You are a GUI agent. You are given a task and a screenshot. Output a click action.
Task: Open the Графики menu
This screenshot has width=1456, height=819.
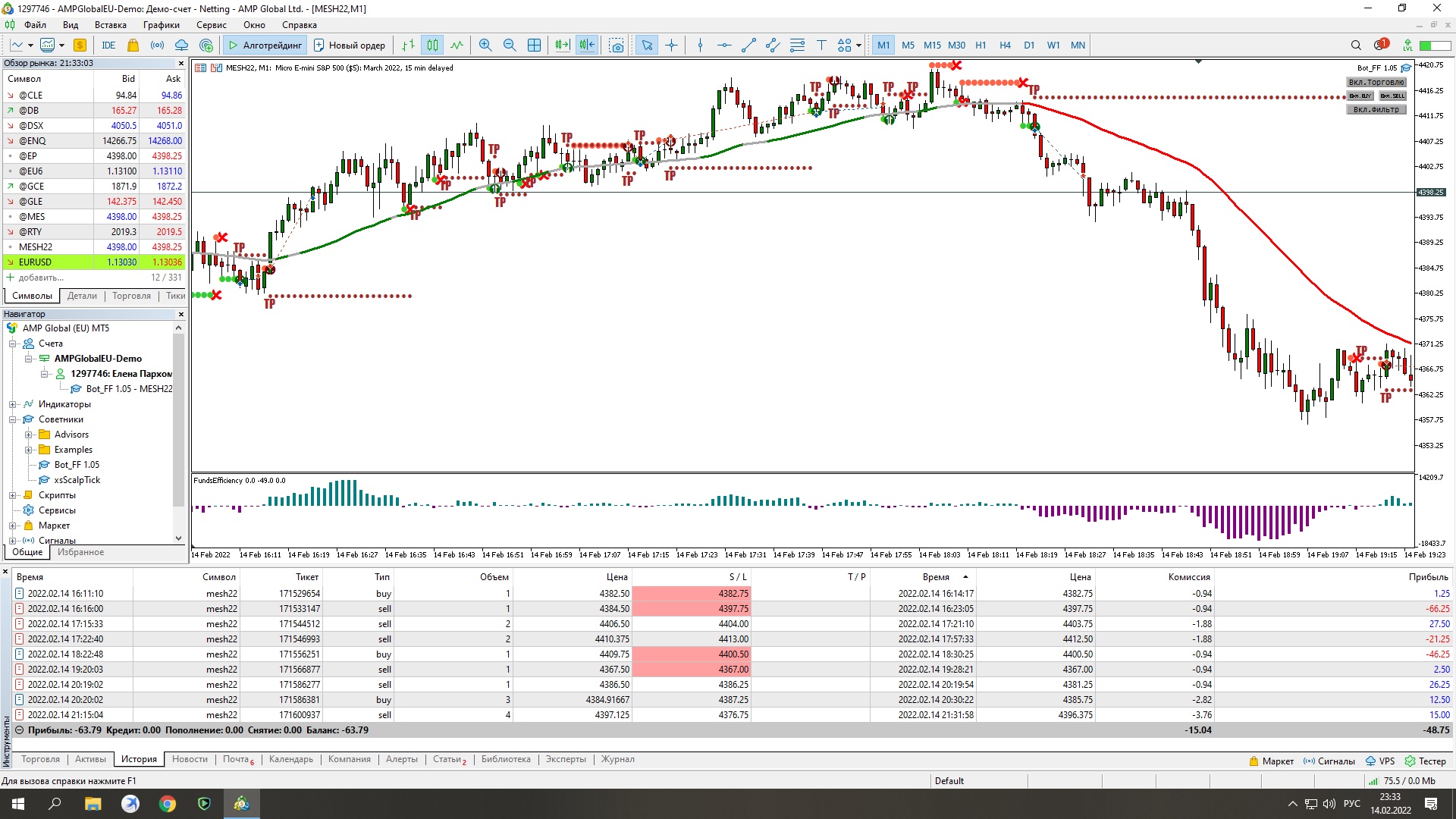[162, 25]
